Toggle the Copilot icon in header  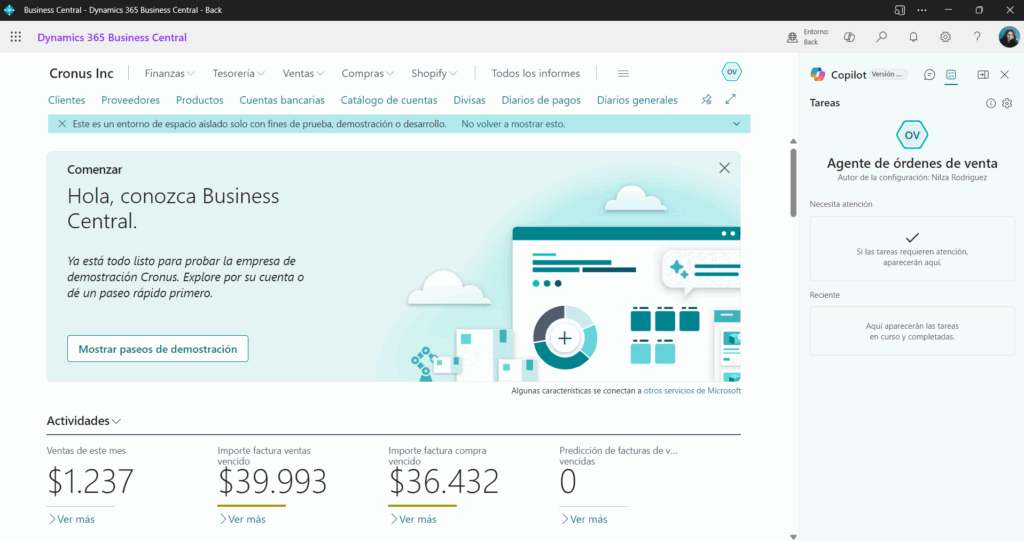pos(849,37)
